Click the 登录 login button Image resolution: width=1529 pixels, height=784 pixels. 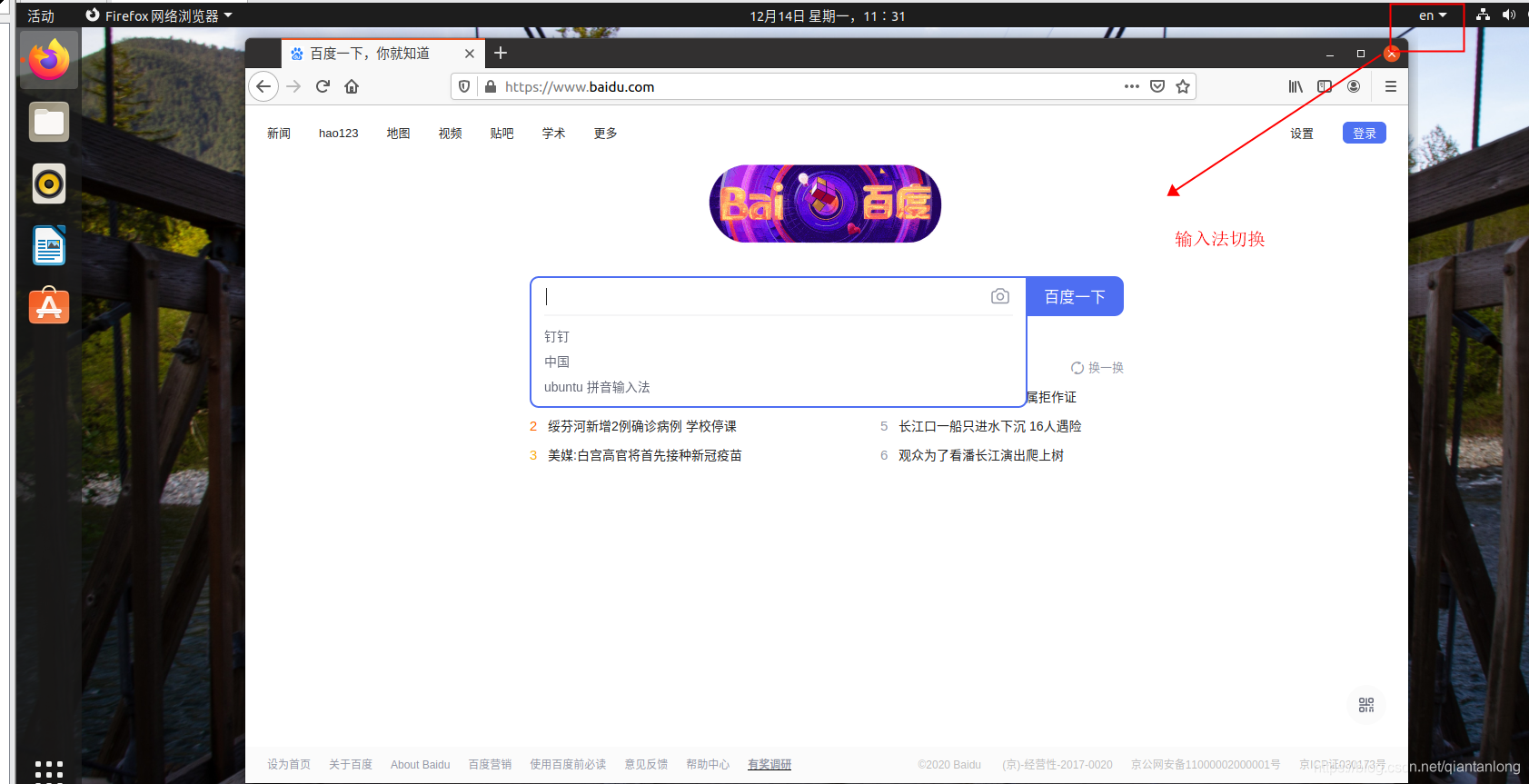[x=1365, y=133]
